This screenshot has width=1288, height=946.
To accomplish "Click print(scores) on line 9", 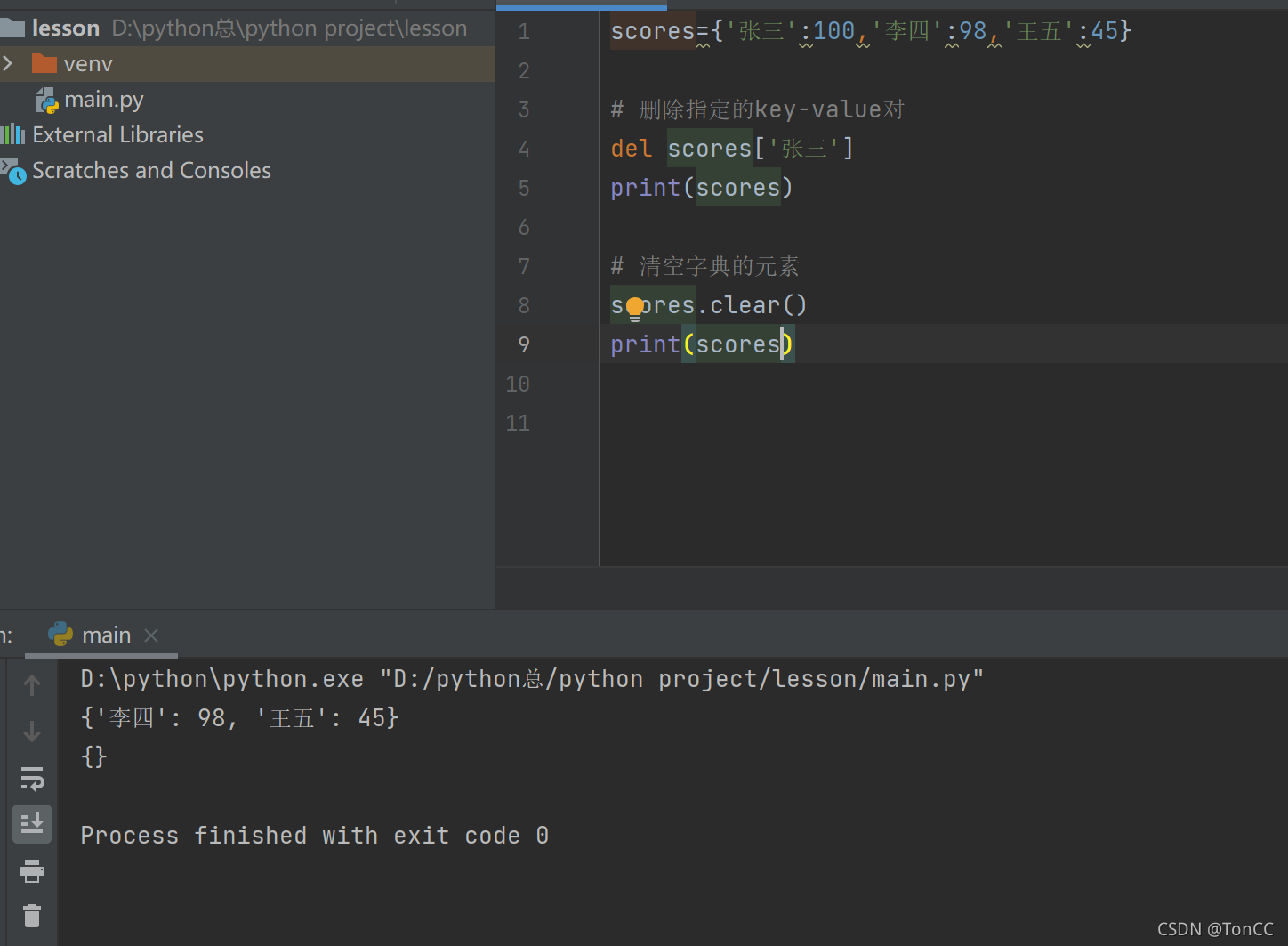I will [701, 344].
